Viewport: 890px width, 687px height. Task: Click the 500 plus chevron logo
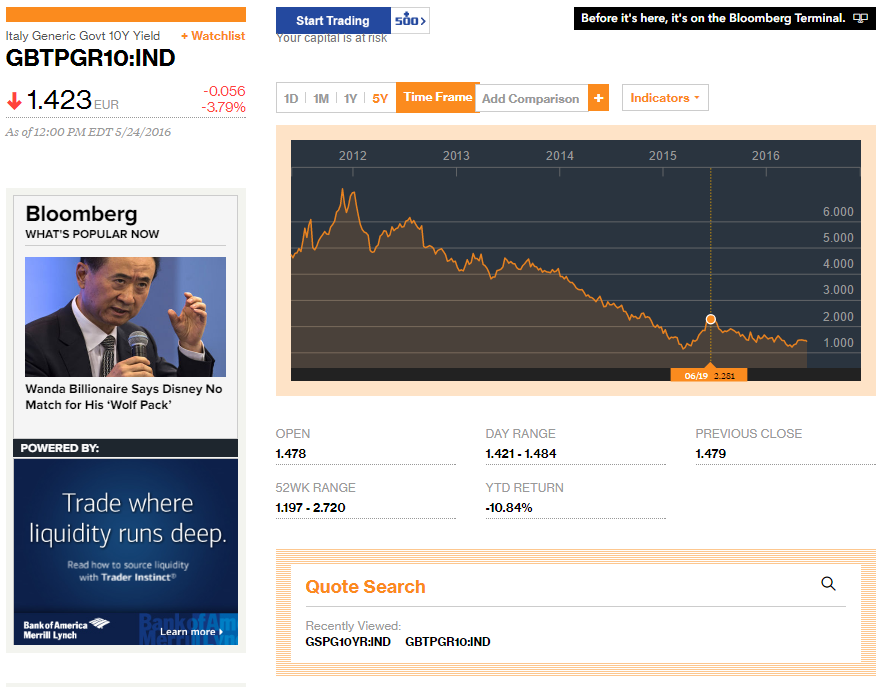pos(410,20)
